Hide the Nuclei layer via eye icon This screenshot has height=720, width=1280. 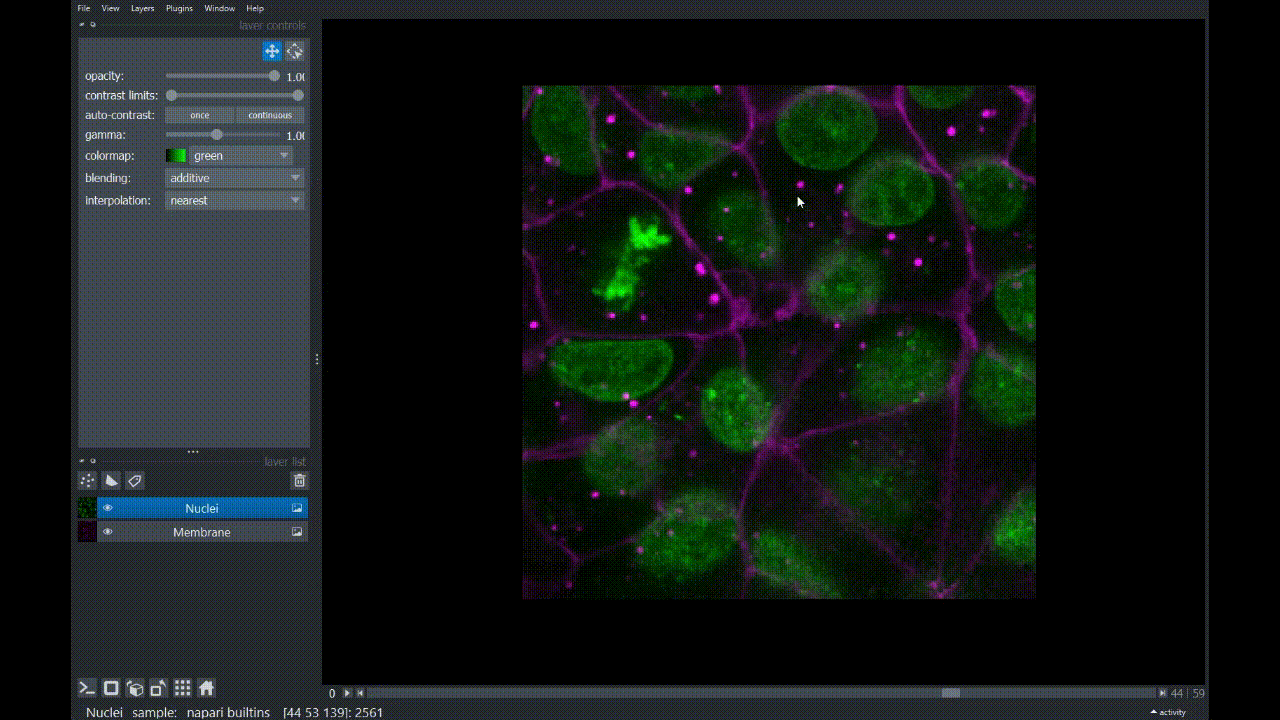(x=108, y=508)
